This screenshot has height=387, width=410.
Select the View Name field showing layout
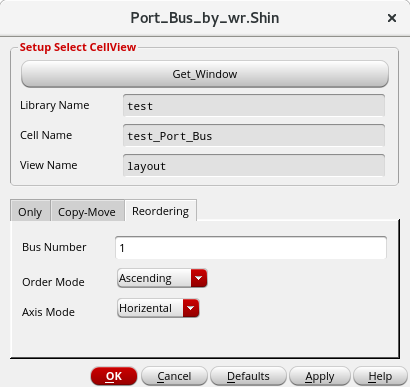click(x=254, y=165)
